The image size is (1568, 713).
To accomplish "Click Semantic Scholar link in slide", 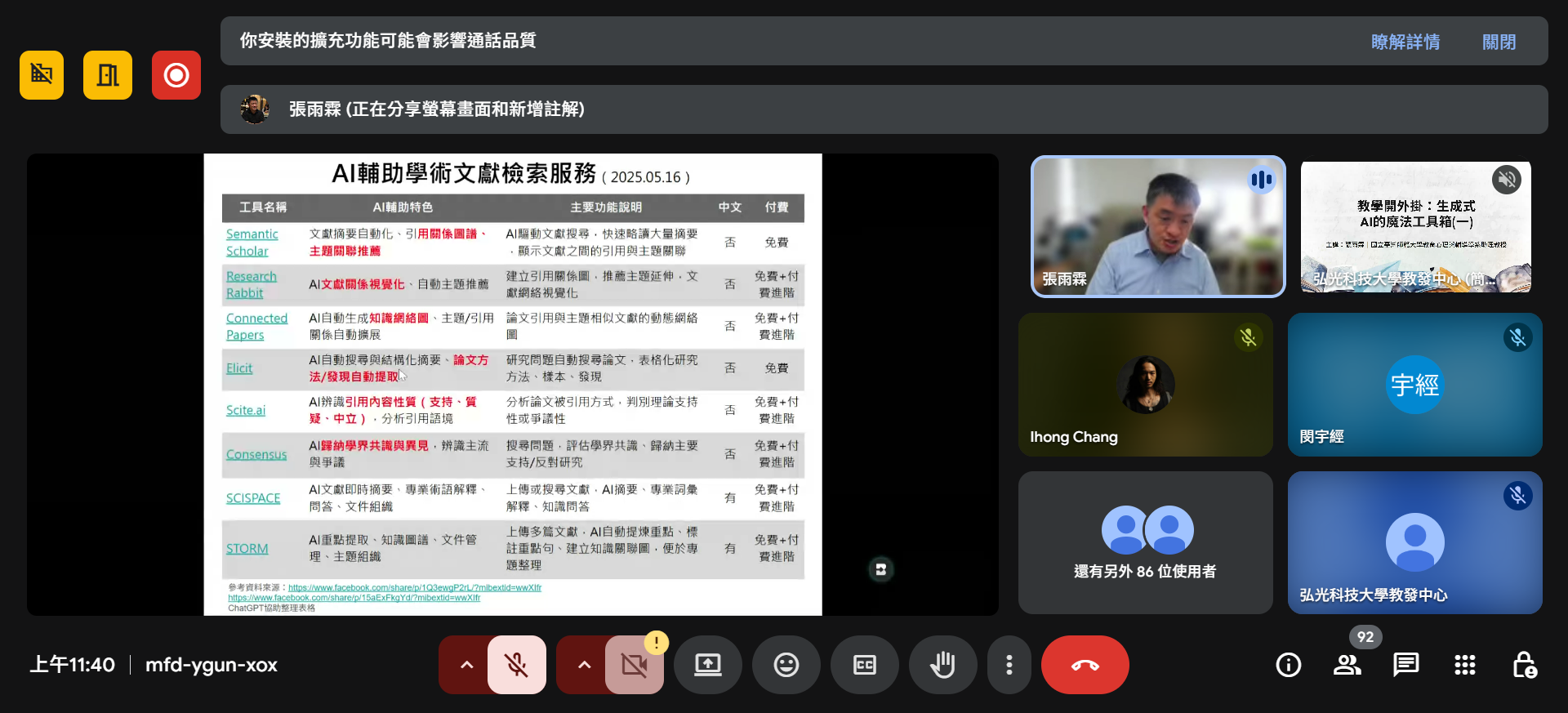I will (252, 243).
